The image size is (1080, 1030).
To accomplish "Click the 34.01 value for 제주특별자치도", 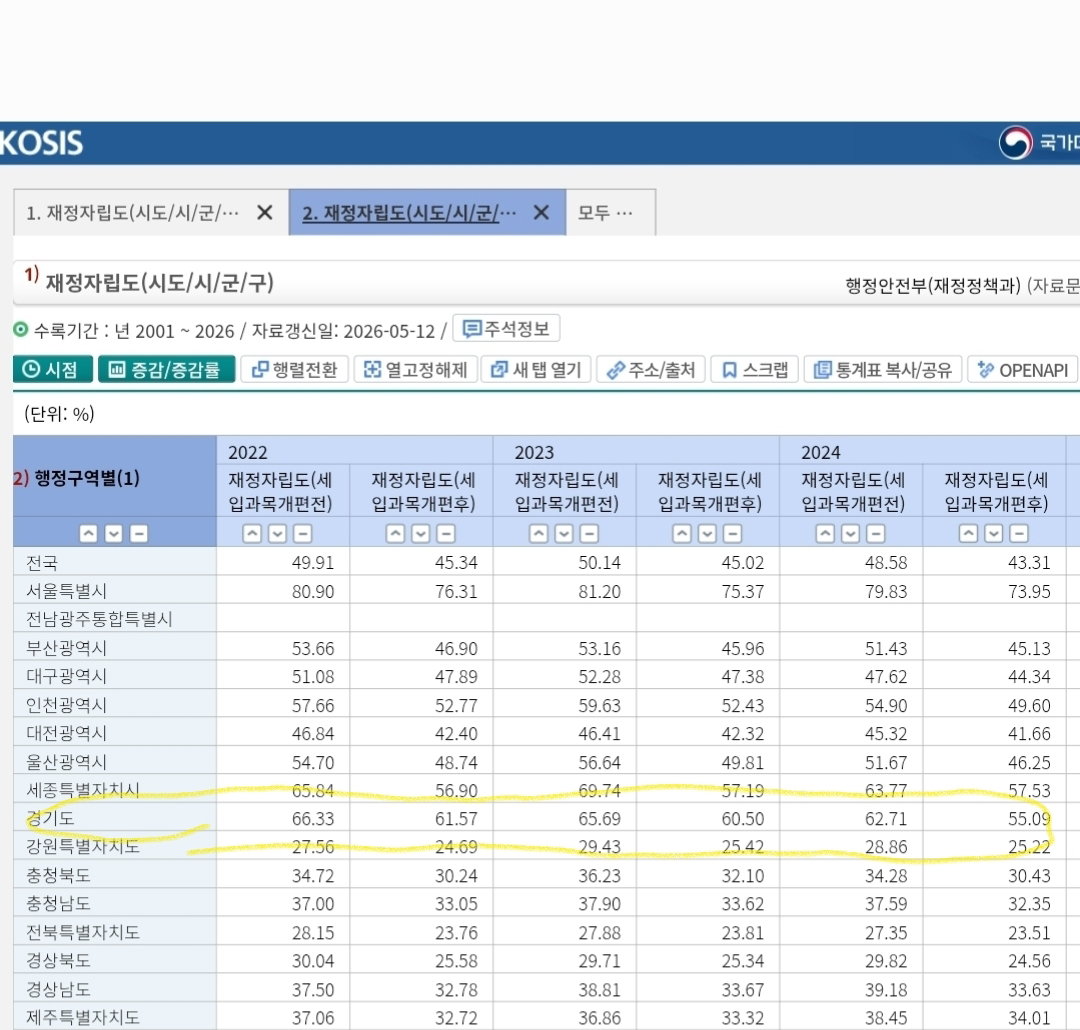I will coord(1029,1018).
